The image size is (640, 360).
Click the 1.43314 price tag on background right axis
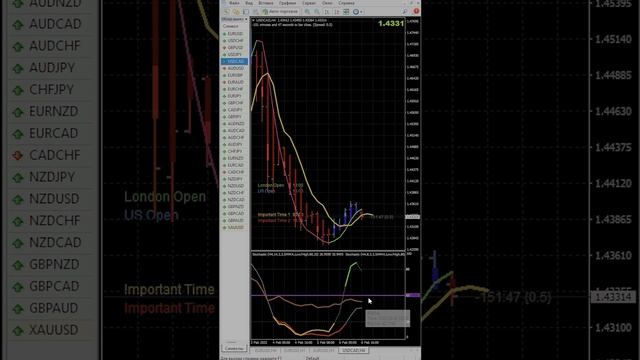click(614, 297)
